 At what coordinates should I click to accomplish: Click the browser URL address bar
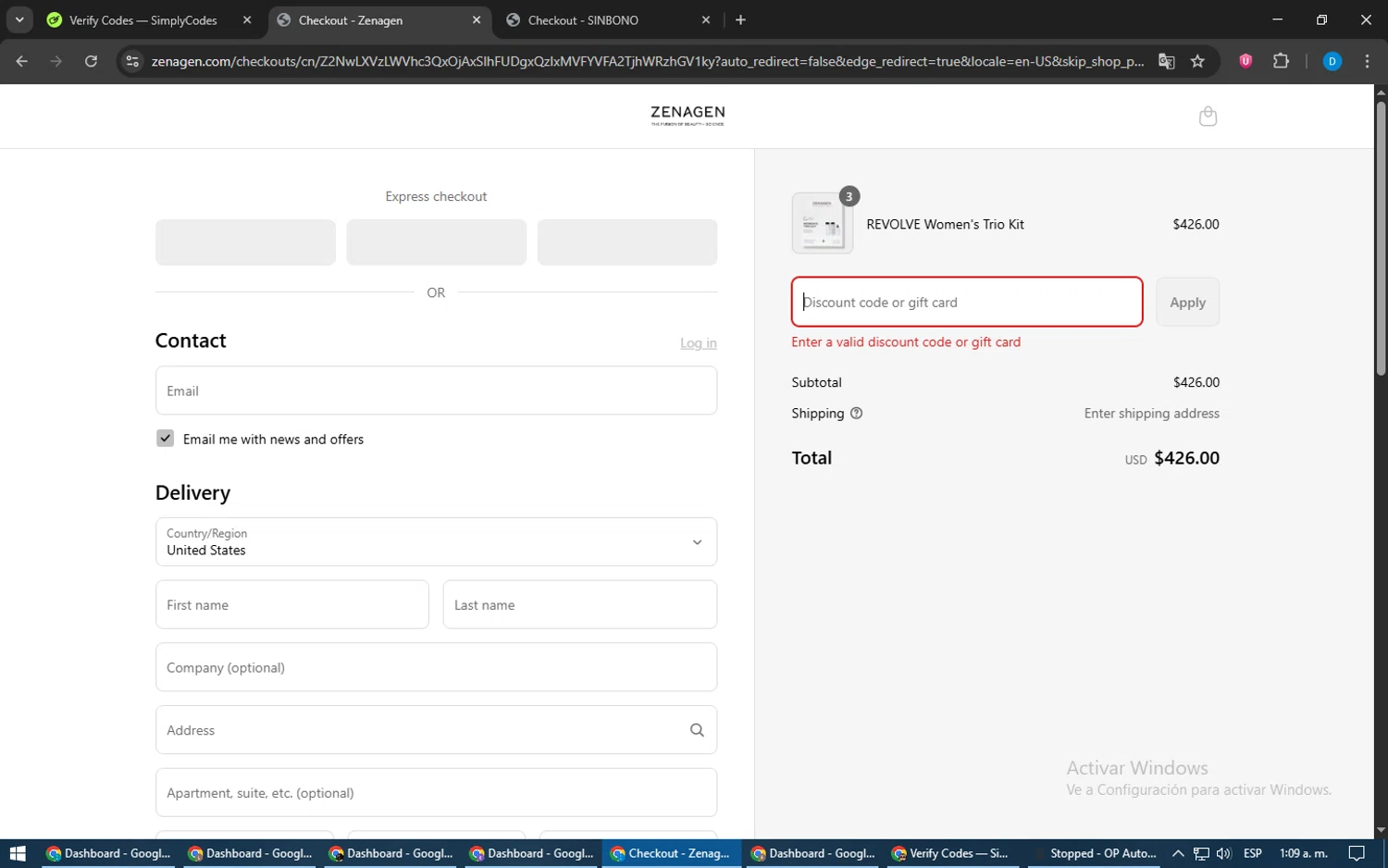click(x=647, y=61)
